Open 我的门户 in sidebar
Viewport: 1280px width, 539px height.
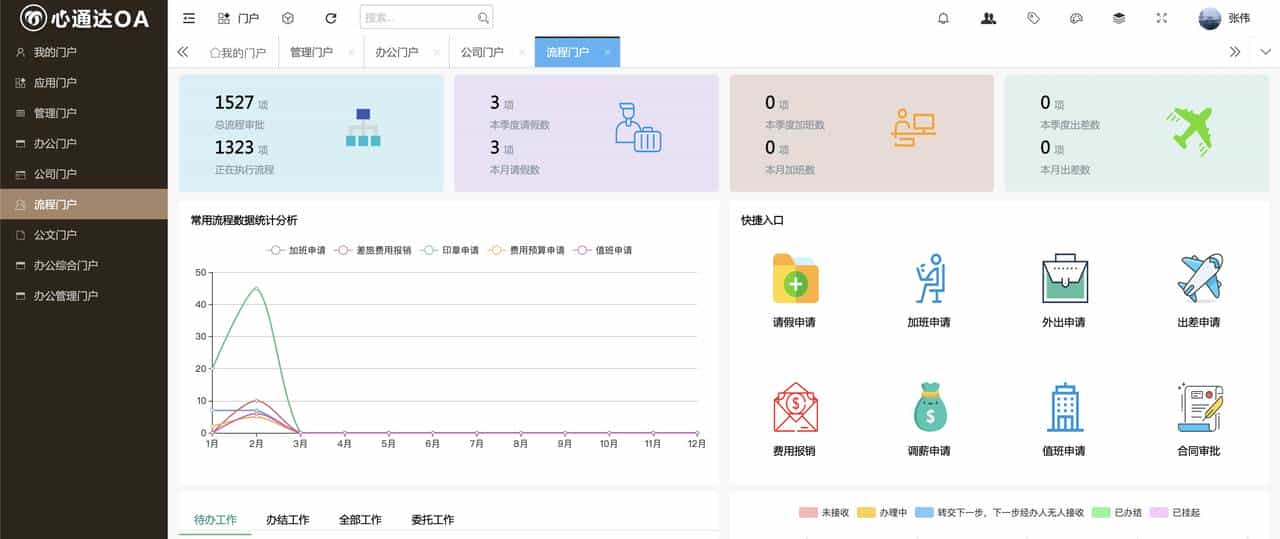[x=84, y=52]
